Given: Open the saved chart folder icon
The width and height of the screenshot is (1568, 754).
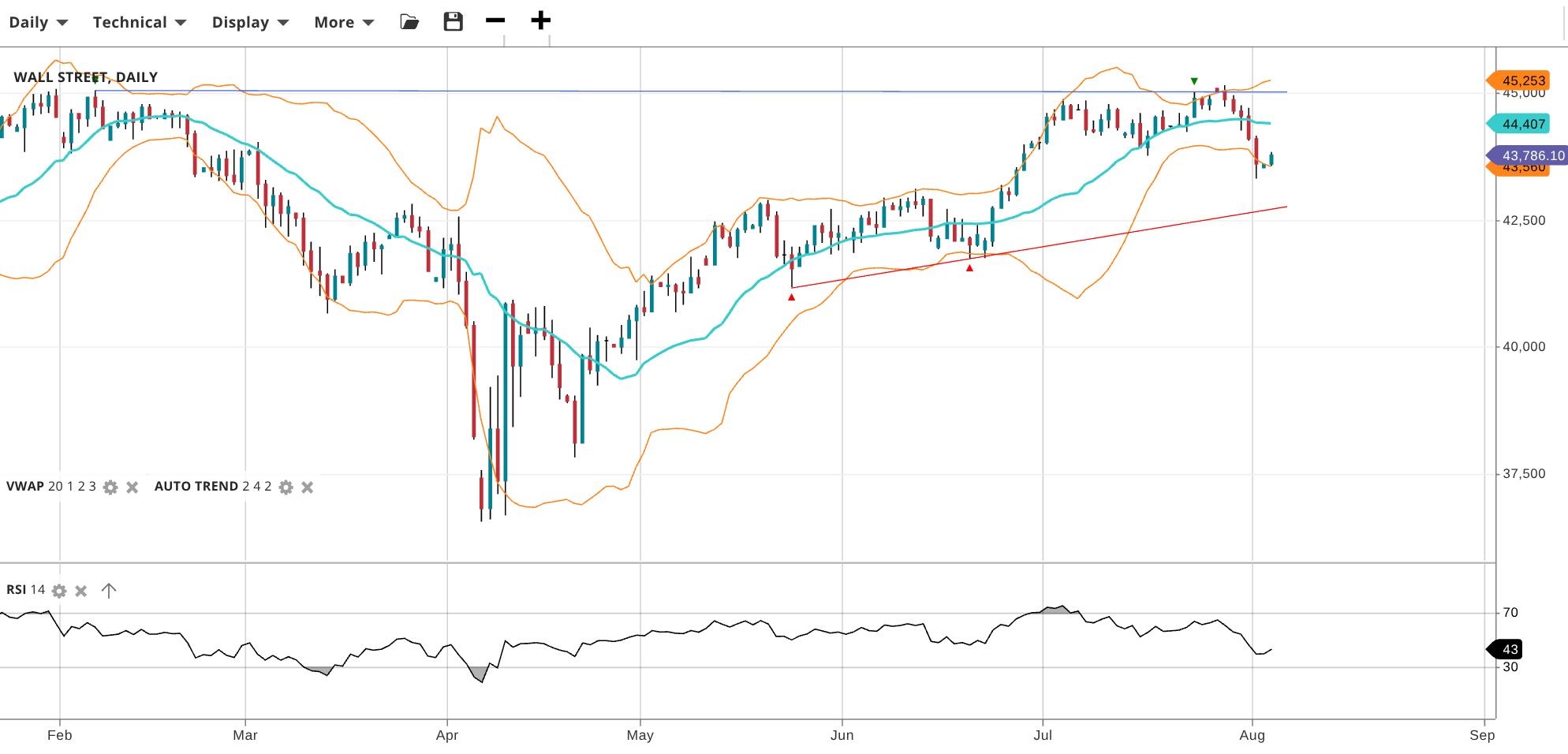Looking at the screenshot, I should point(409,22).
